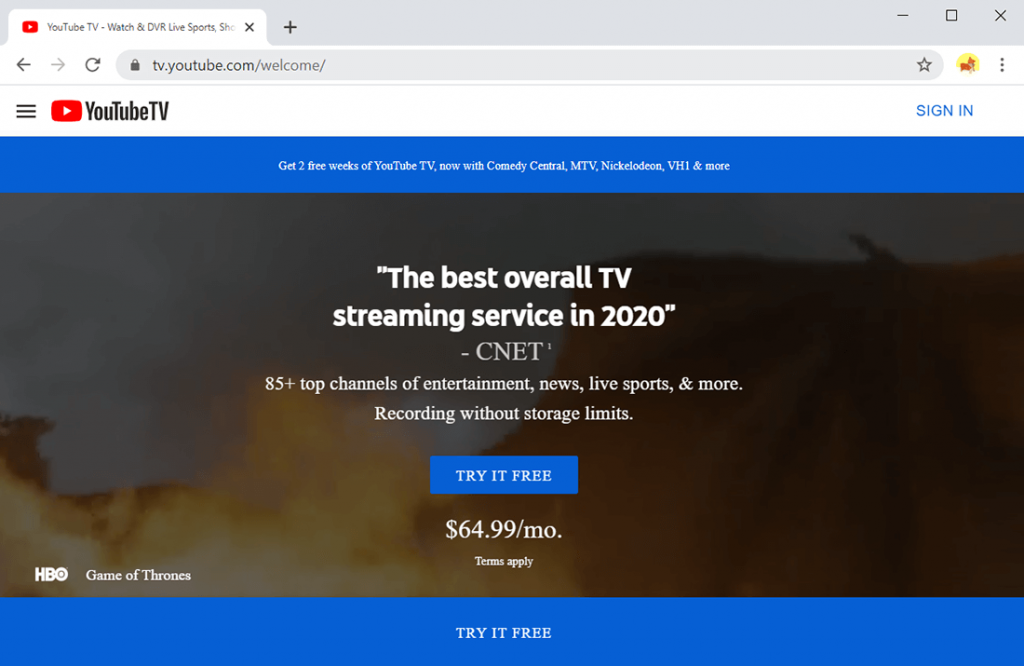View site info via padlock icon
Viewport: 1024px width, 666px height.
[x=135, y=65]
